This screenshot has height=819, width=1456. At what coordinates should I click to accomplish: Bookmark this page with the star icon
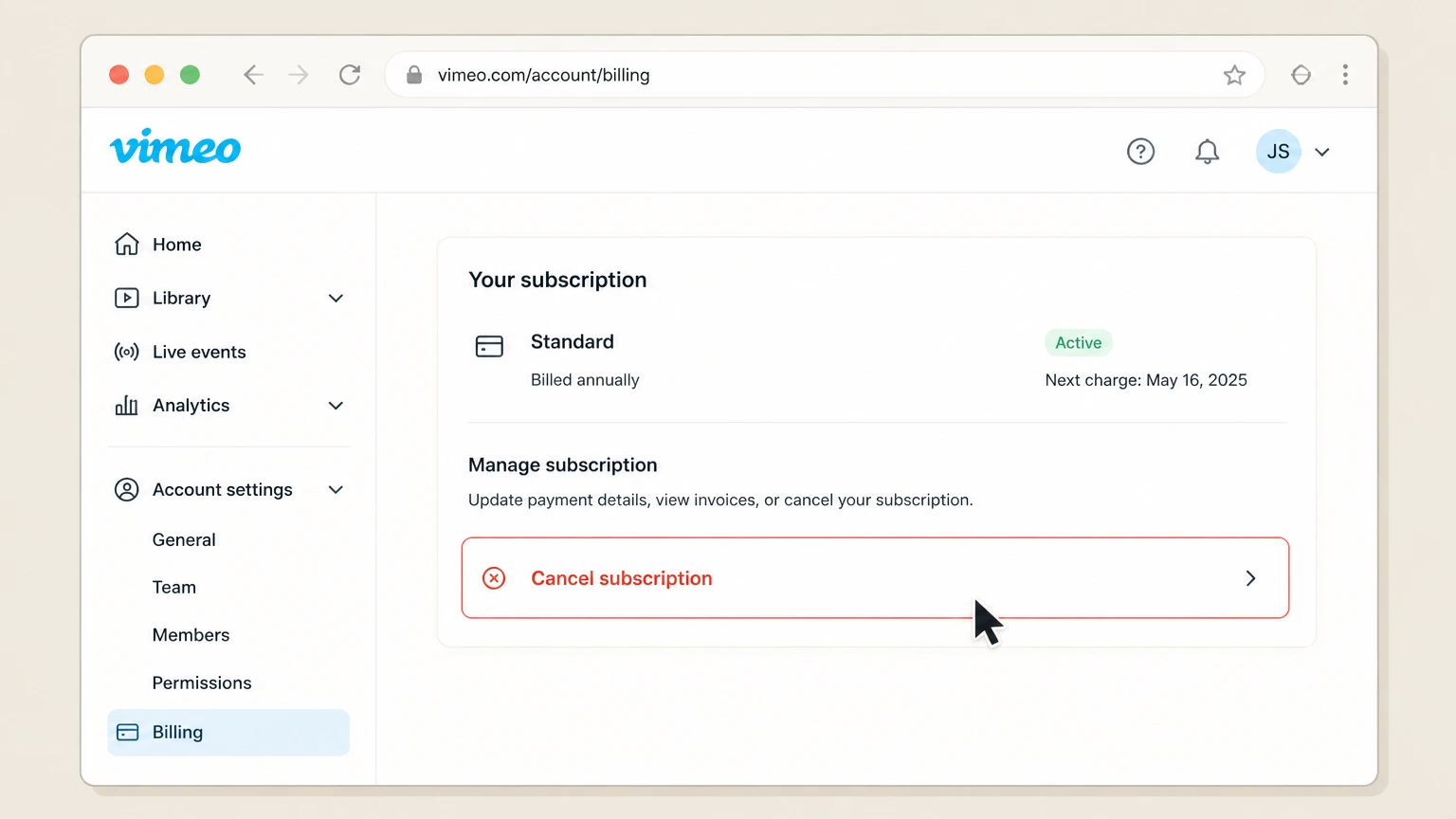coord(1234,75)
